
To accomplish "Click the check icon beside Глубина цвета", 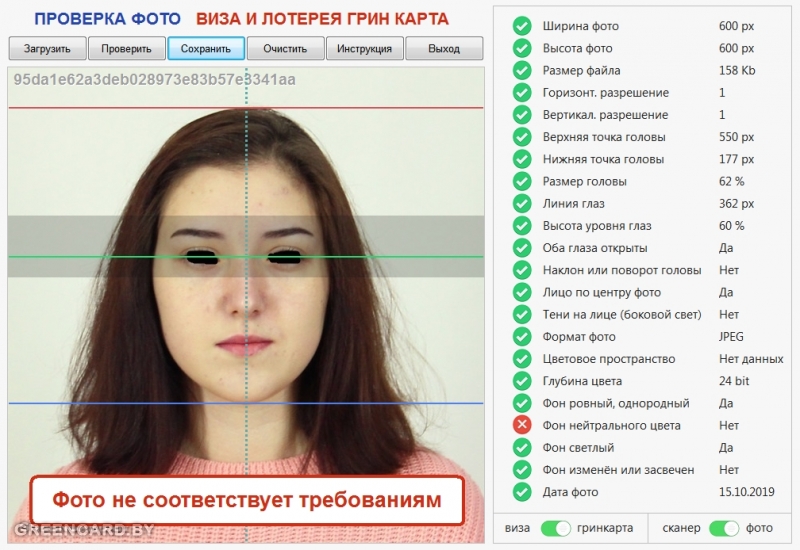I will pos(522,381).
